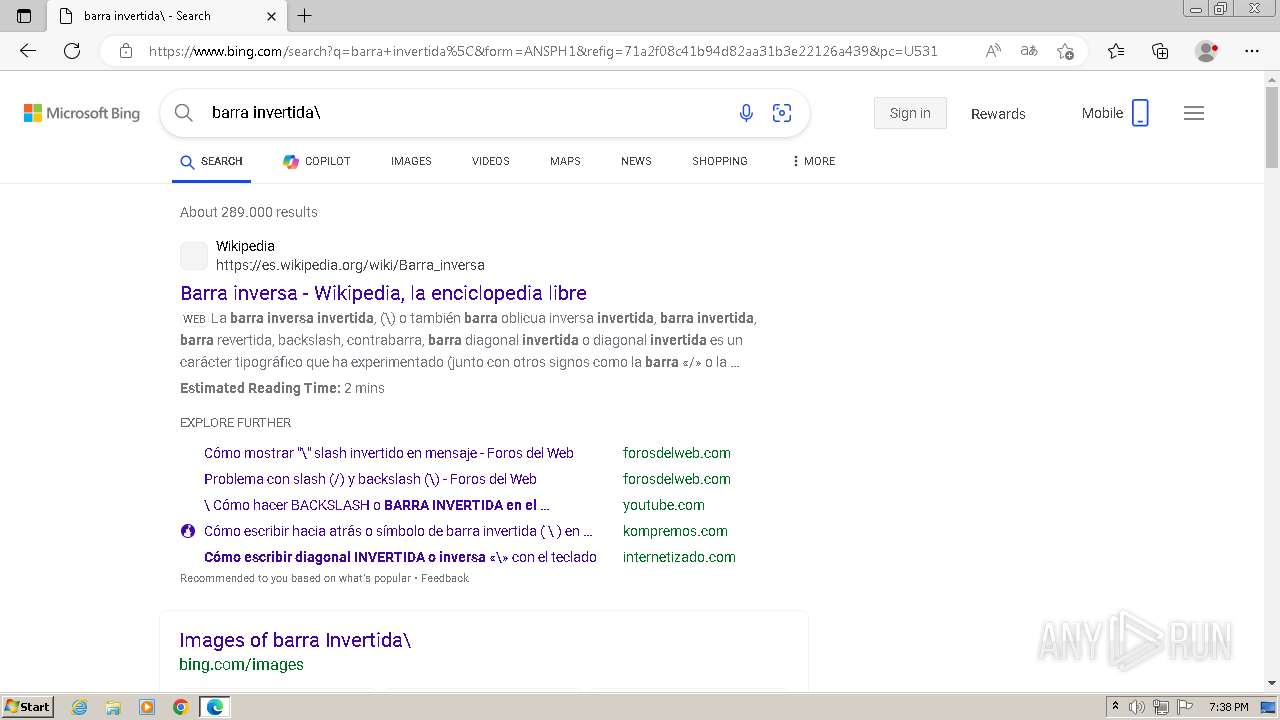The width and height of the screenshot is (1280, 720).
Task: Switch to the NEWS tab
Action: click(x=636, y=161)
